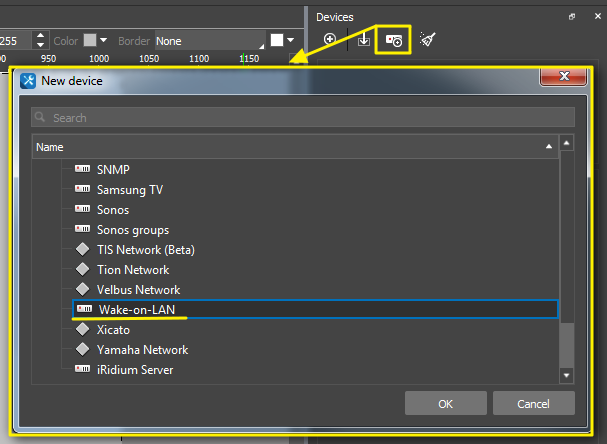
Task: Click the highlighted new device icon
Action: 394,40
